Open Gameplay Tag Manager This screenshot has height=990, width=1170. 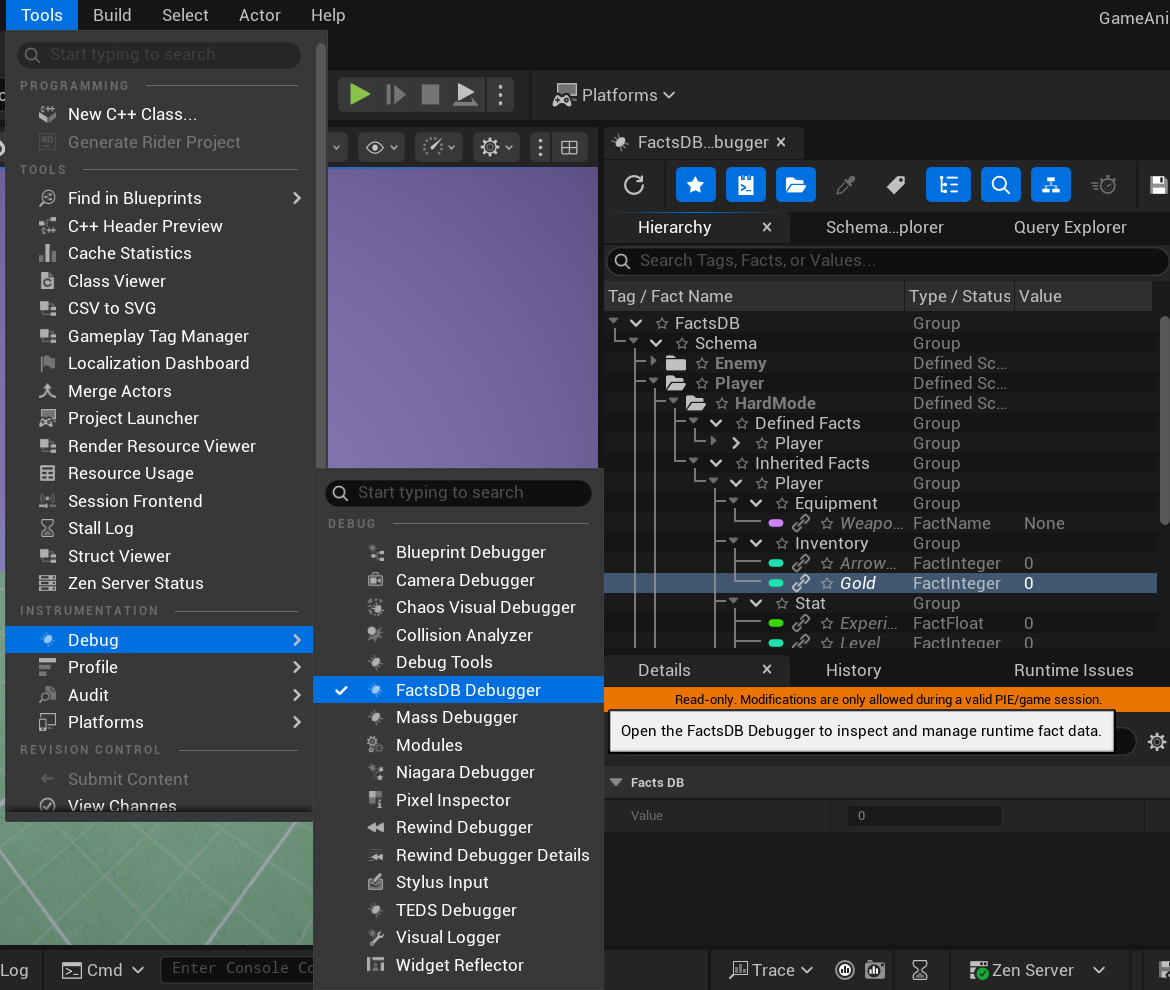pyautogui.click(x=159, y=336)
